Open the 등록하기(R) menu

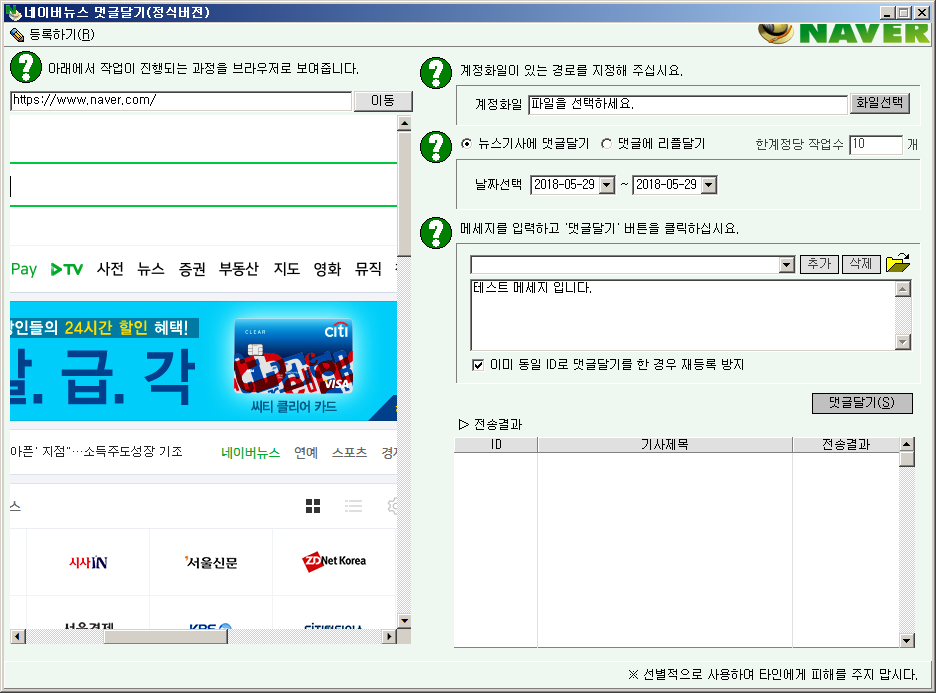click(61, 35)
